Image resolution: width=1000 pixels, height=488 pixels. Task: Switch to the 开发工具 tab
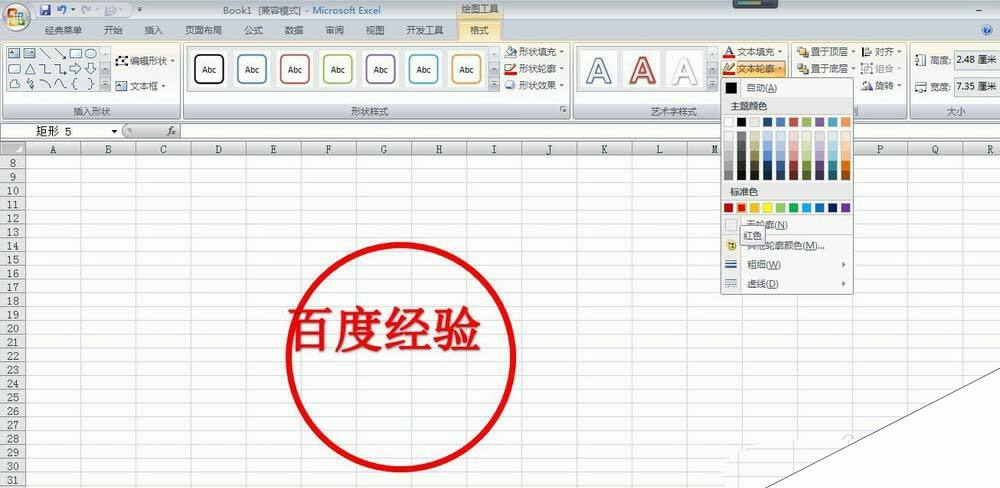pyautogui.click(x=425, y=30)
